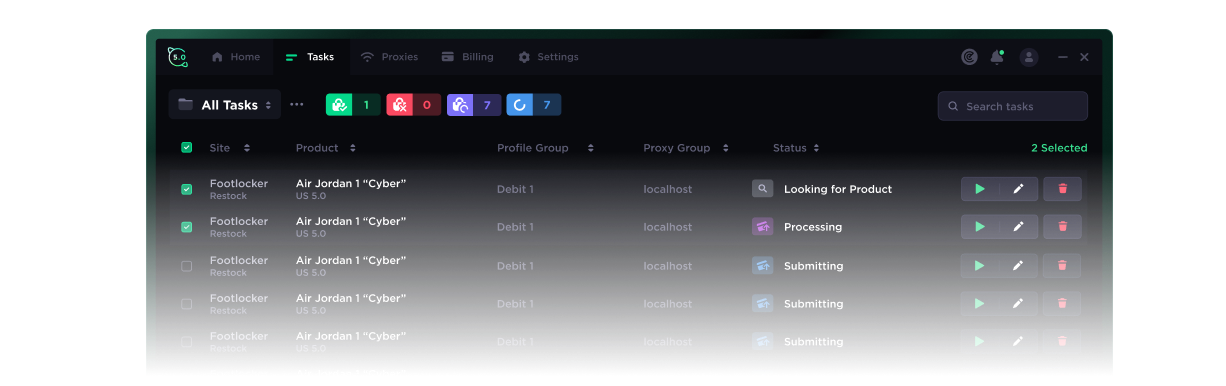Image resolution: width=1226 pixels, height=386 pixels.
Task: Start the first Submitting task
Action: [980, 266]
